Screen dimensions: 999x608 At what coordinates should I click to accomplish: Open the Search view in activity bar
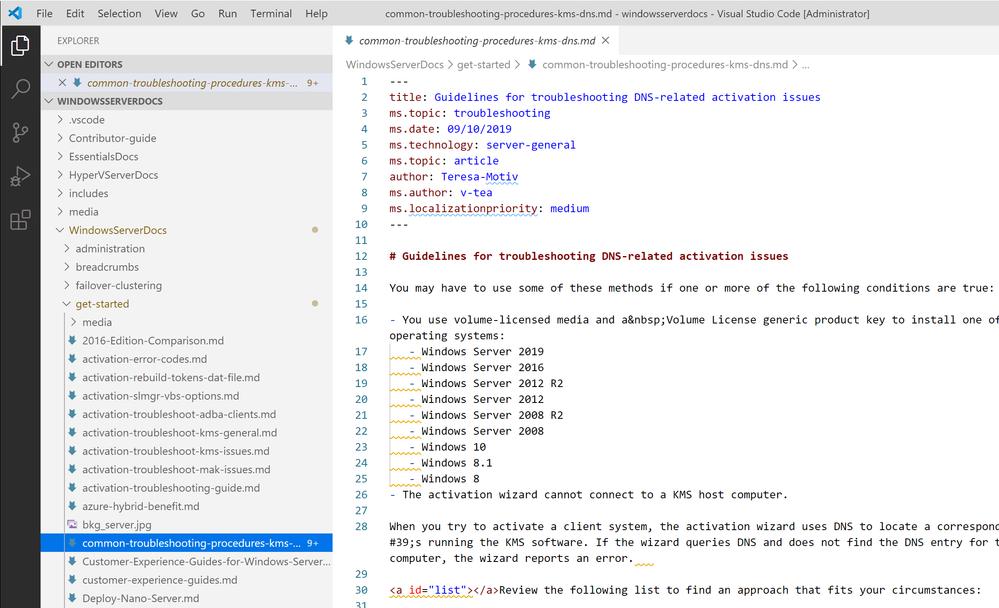(20, 89)
